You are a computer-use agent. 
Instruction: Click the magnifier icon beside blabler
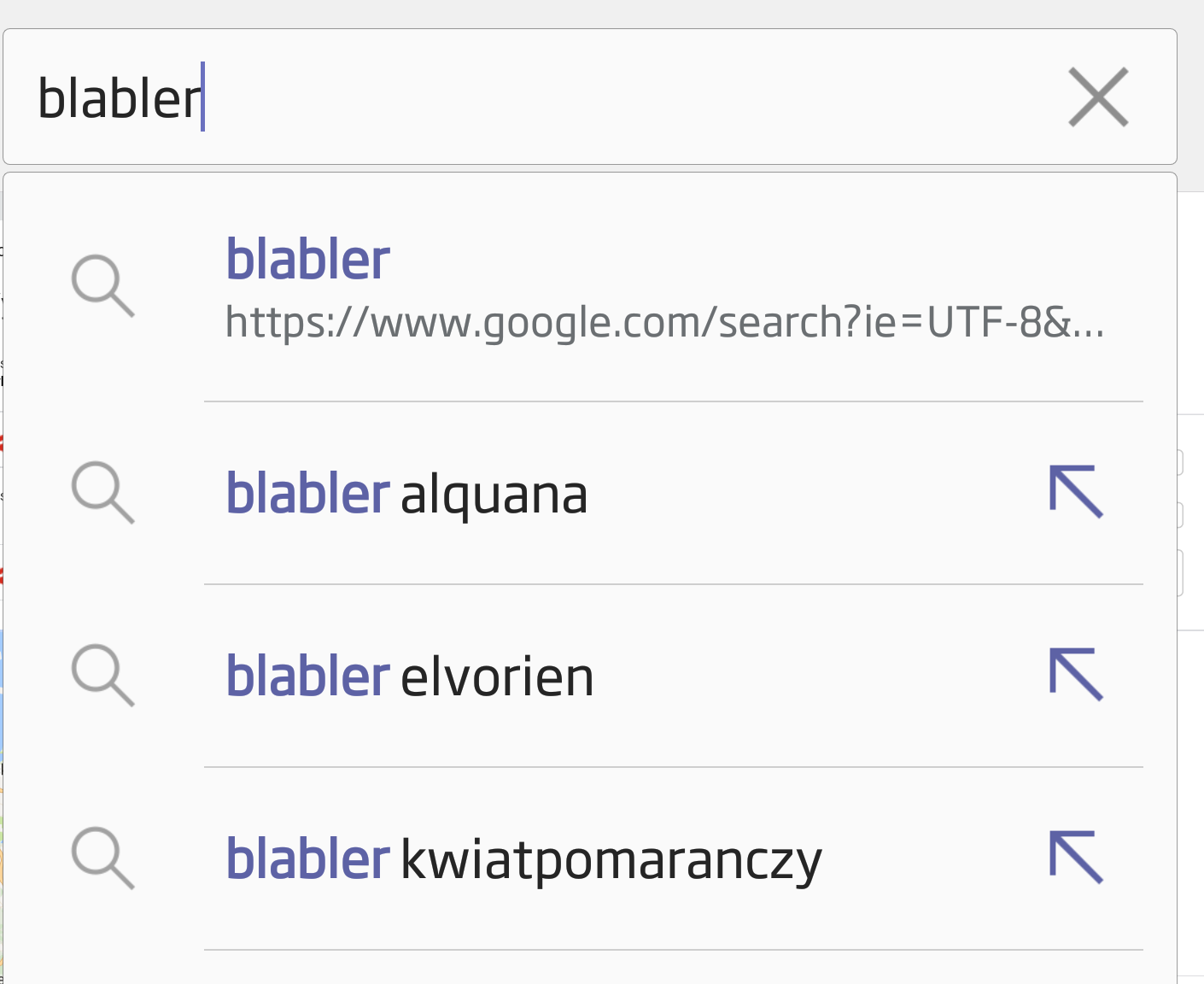pos(102,285)
